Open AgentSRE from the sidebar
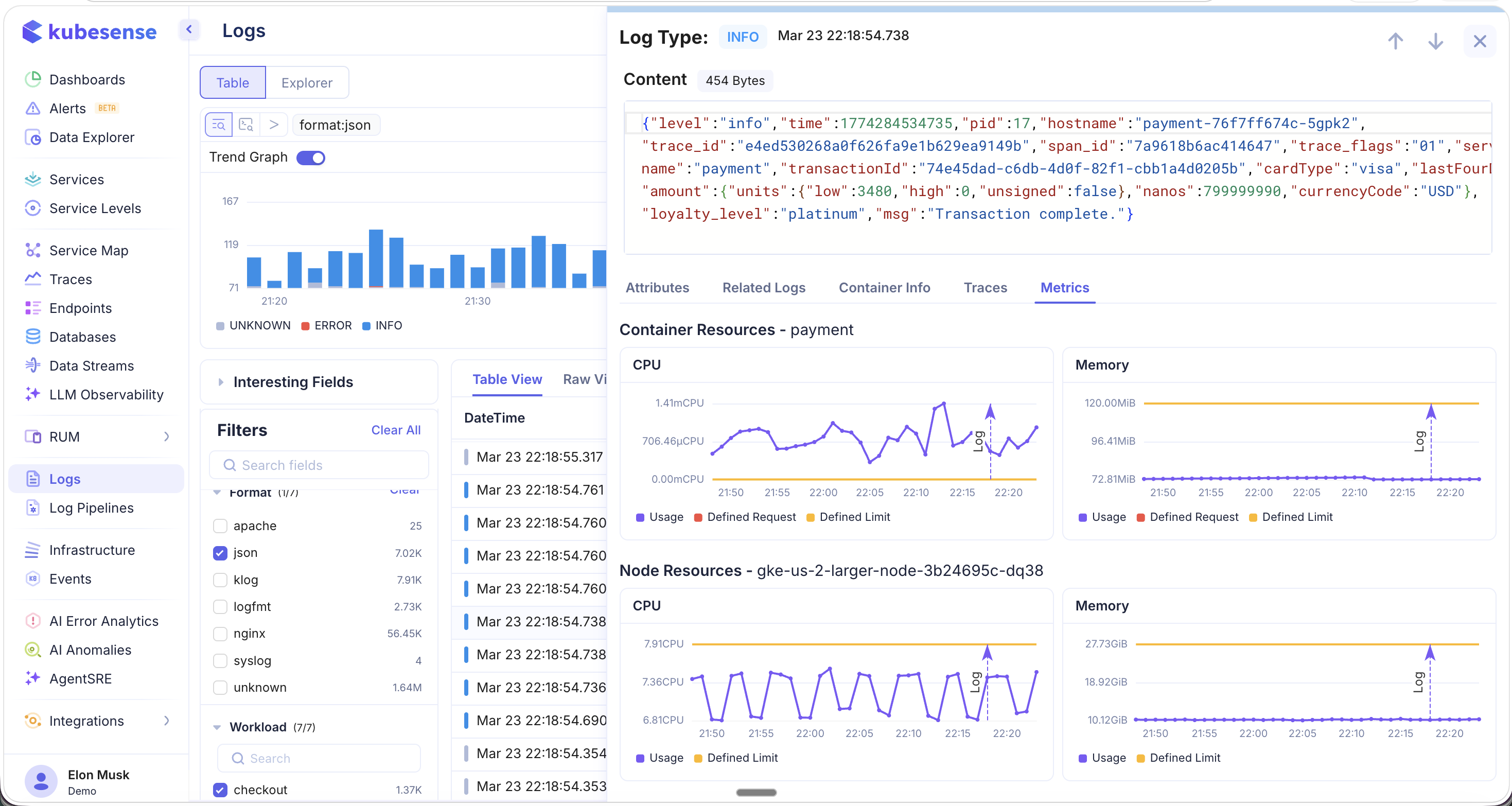 [x=80, y=678]
